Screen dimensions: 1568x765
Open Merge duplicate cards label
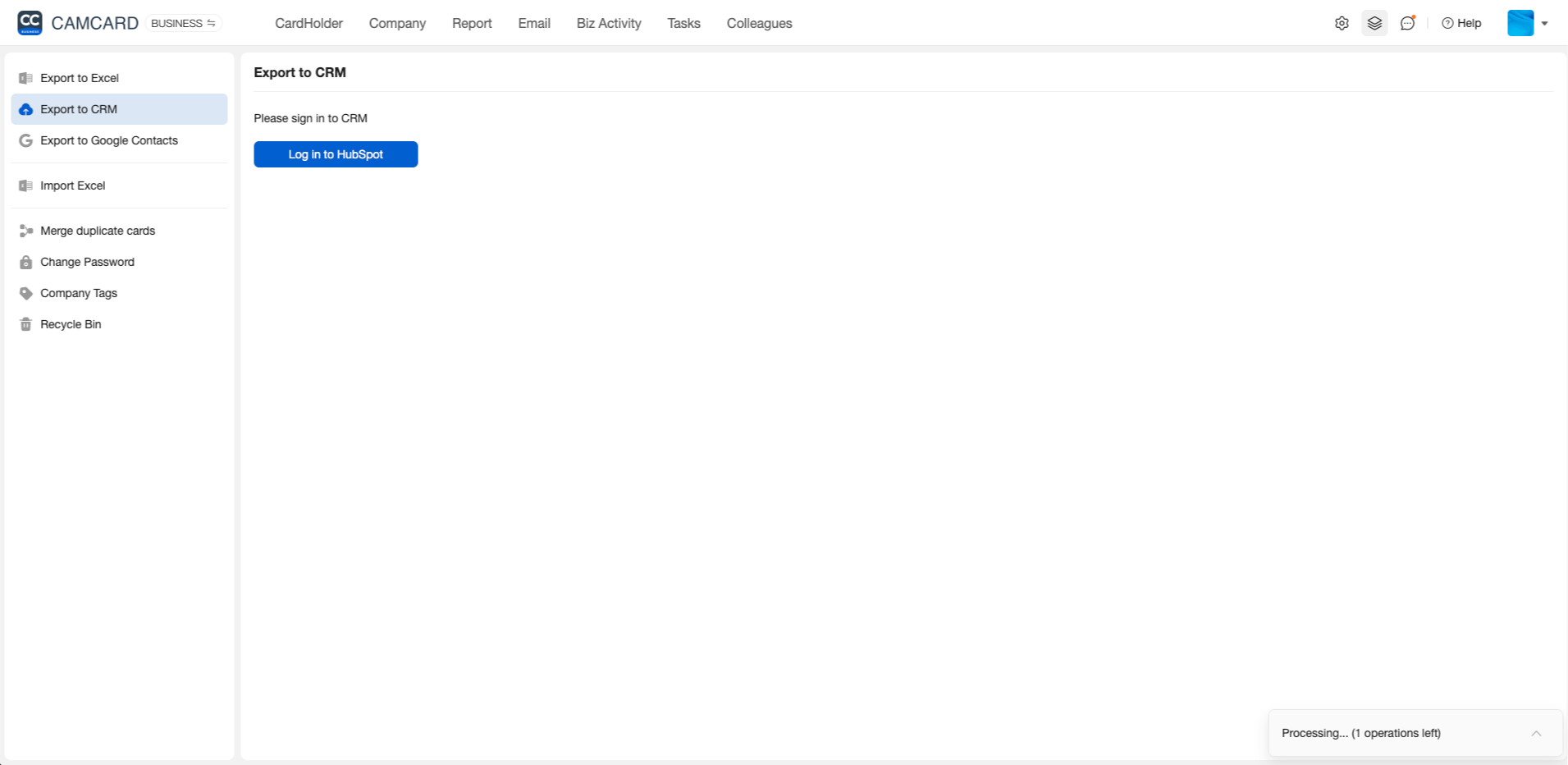(x=98, y=231)
